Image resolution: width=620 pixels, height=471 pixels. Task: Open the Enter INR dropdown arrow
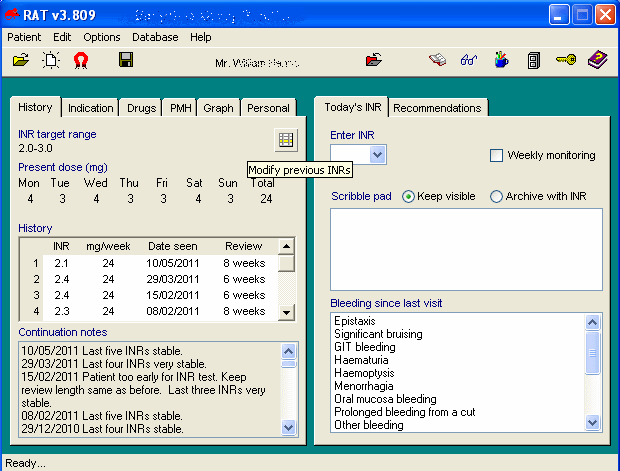(x=378, y=155)
